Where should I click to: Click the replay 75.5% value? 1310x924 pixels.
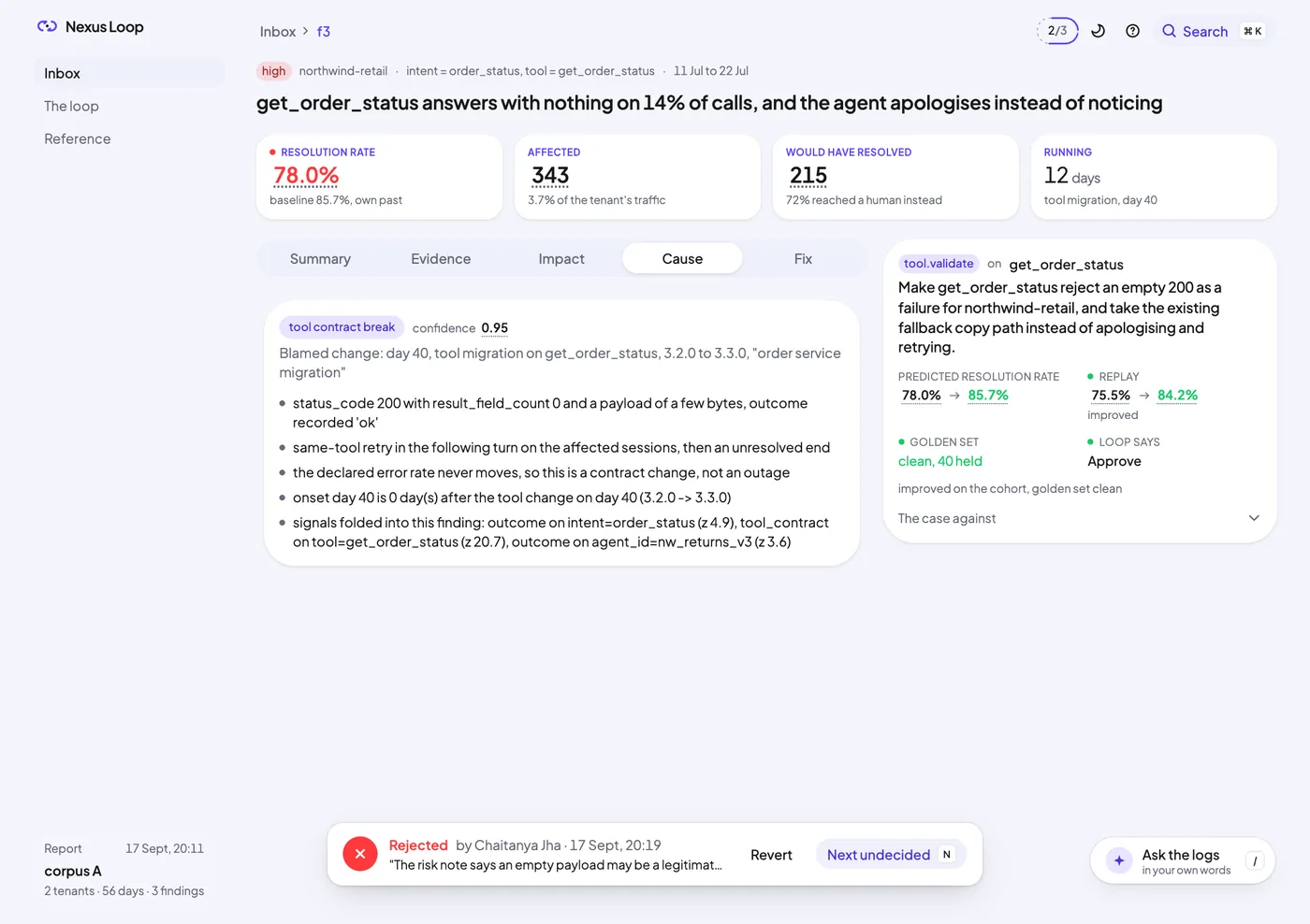1111,396
